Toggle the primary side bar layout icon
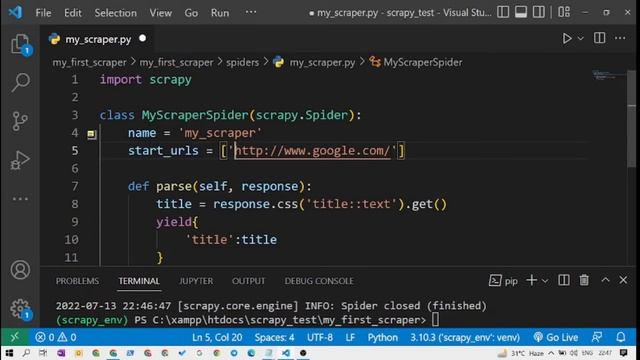This screenshot has width=640, height=360. (x=503, y=12)
